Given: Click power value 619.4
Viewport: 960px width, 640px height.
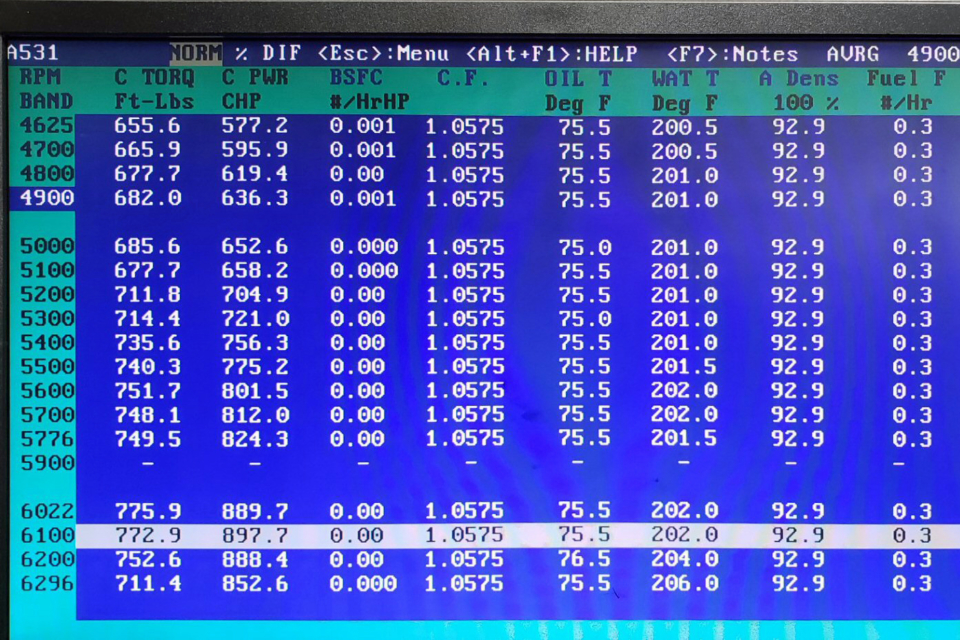Looking at the screenshot, I should (x=255, y=174).
